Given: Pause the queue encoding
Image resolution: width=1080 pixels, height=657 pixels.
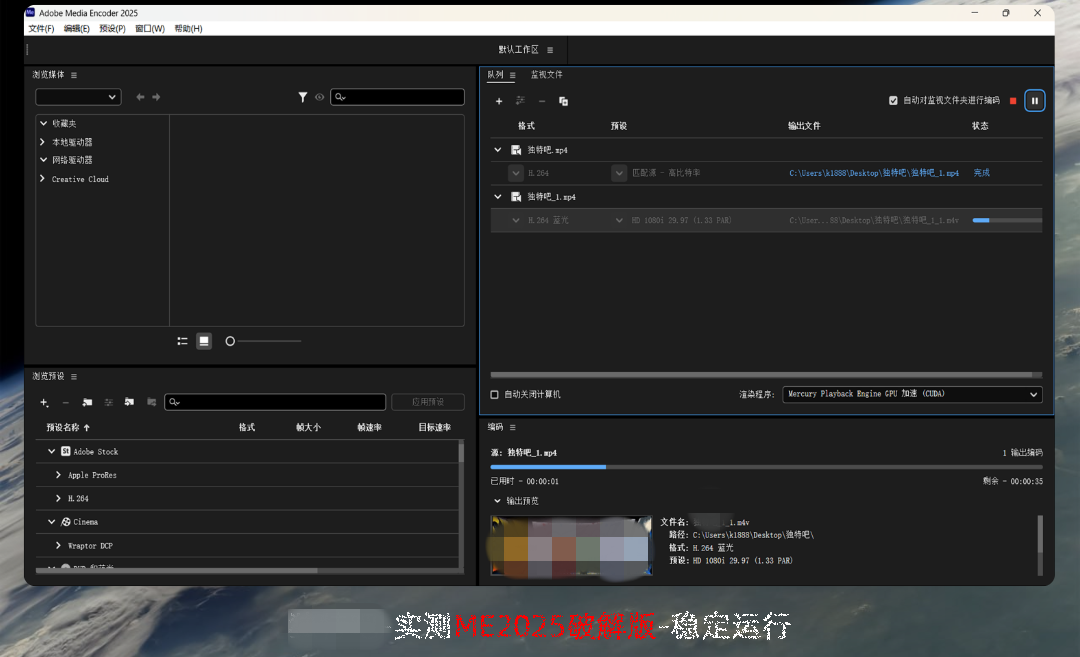Looking at the screenshot, I should click(x=1035, y=101).
